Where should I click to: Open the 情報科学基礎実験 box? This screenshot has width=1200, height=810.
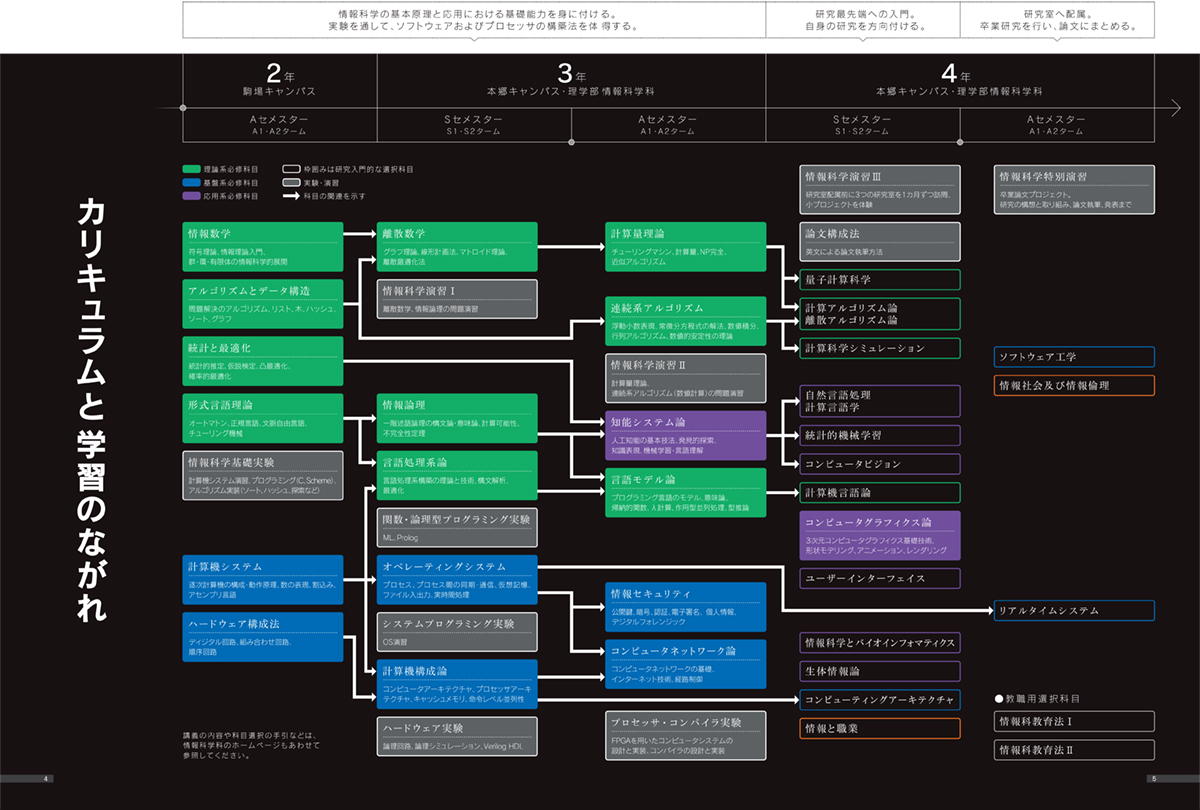(262, 476)
